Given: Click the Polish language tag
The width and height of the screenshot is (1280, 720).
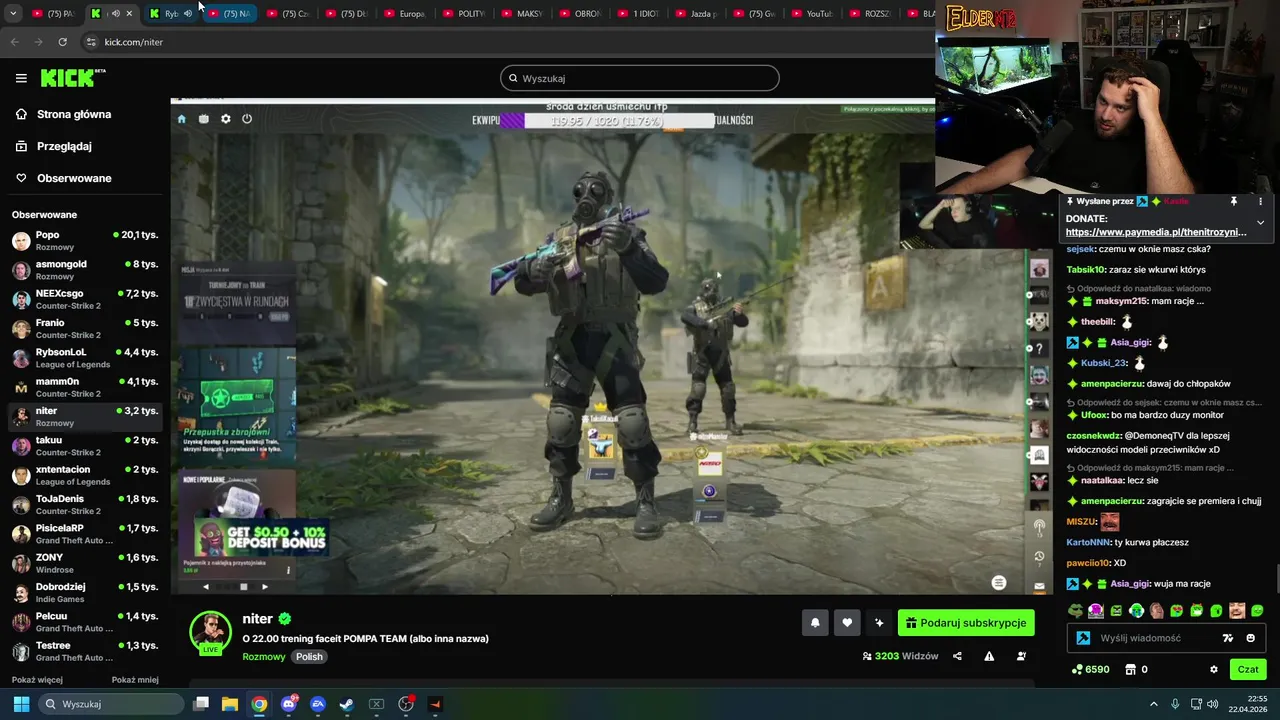Looking at the screenshot, I should click(309, 657).
